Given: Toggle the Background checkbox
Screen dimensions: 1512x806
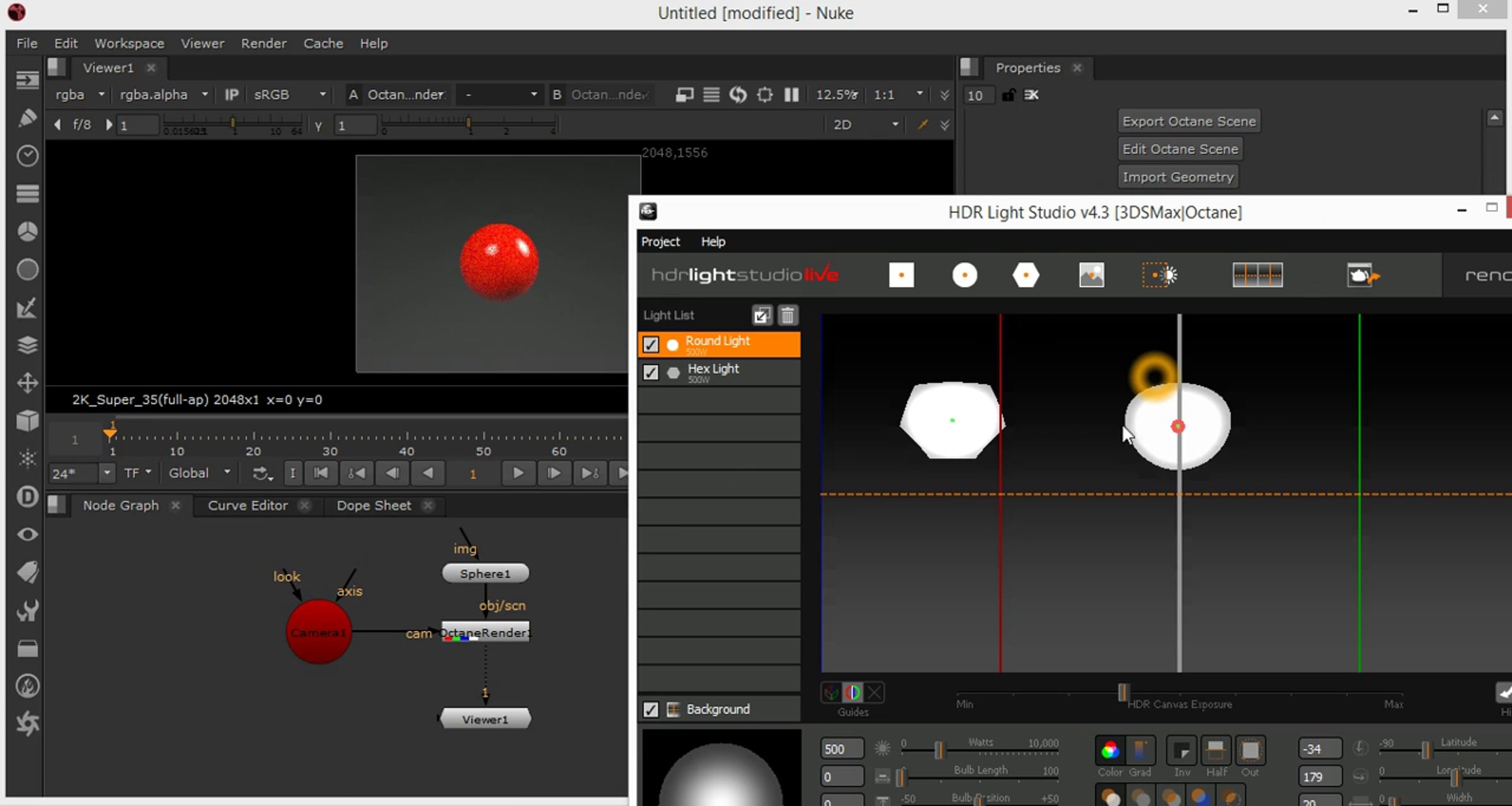Looking at the screenshot, I should click(651, 710).
